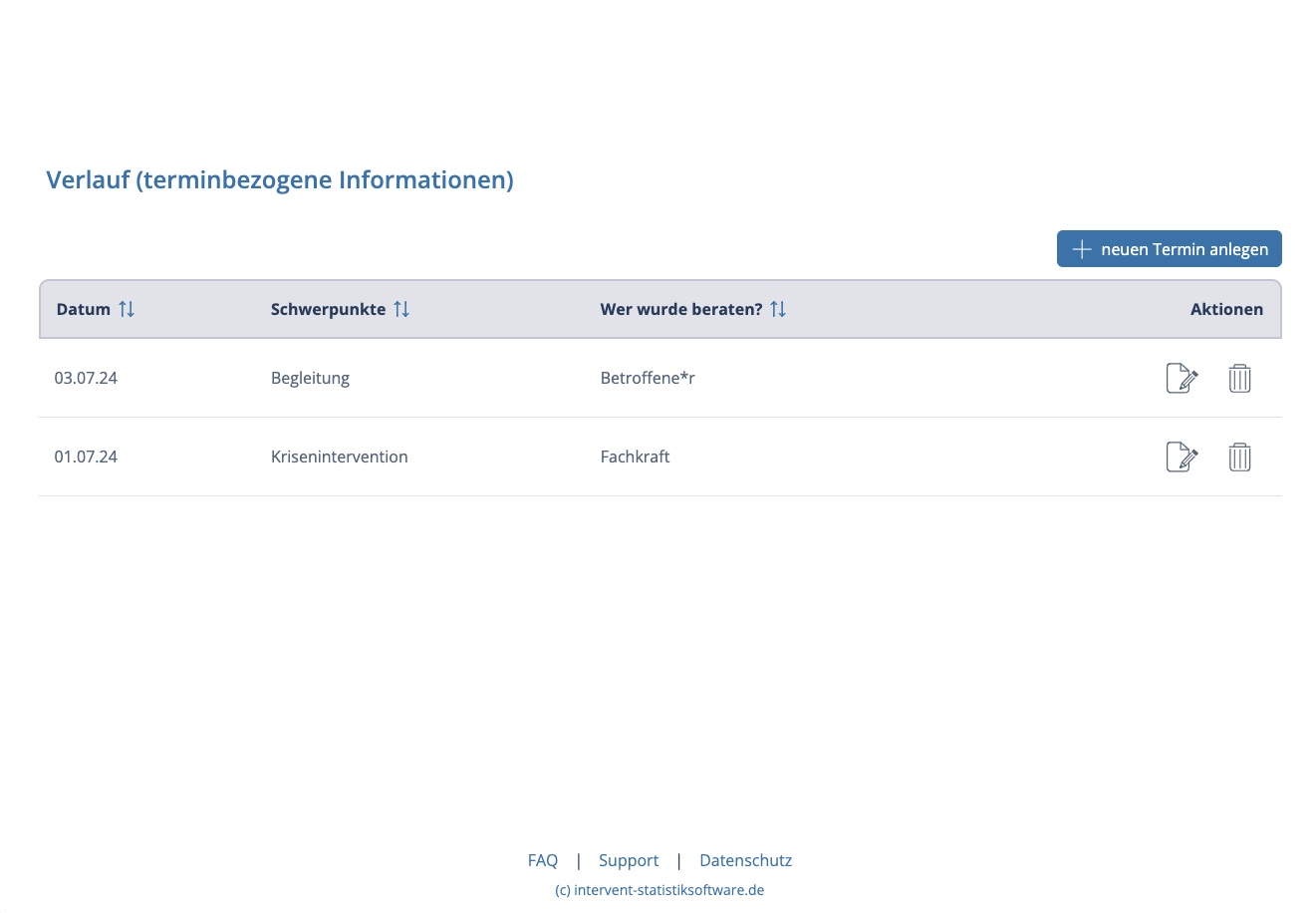Click the Fachkraft cell

(x=635, y=456)
